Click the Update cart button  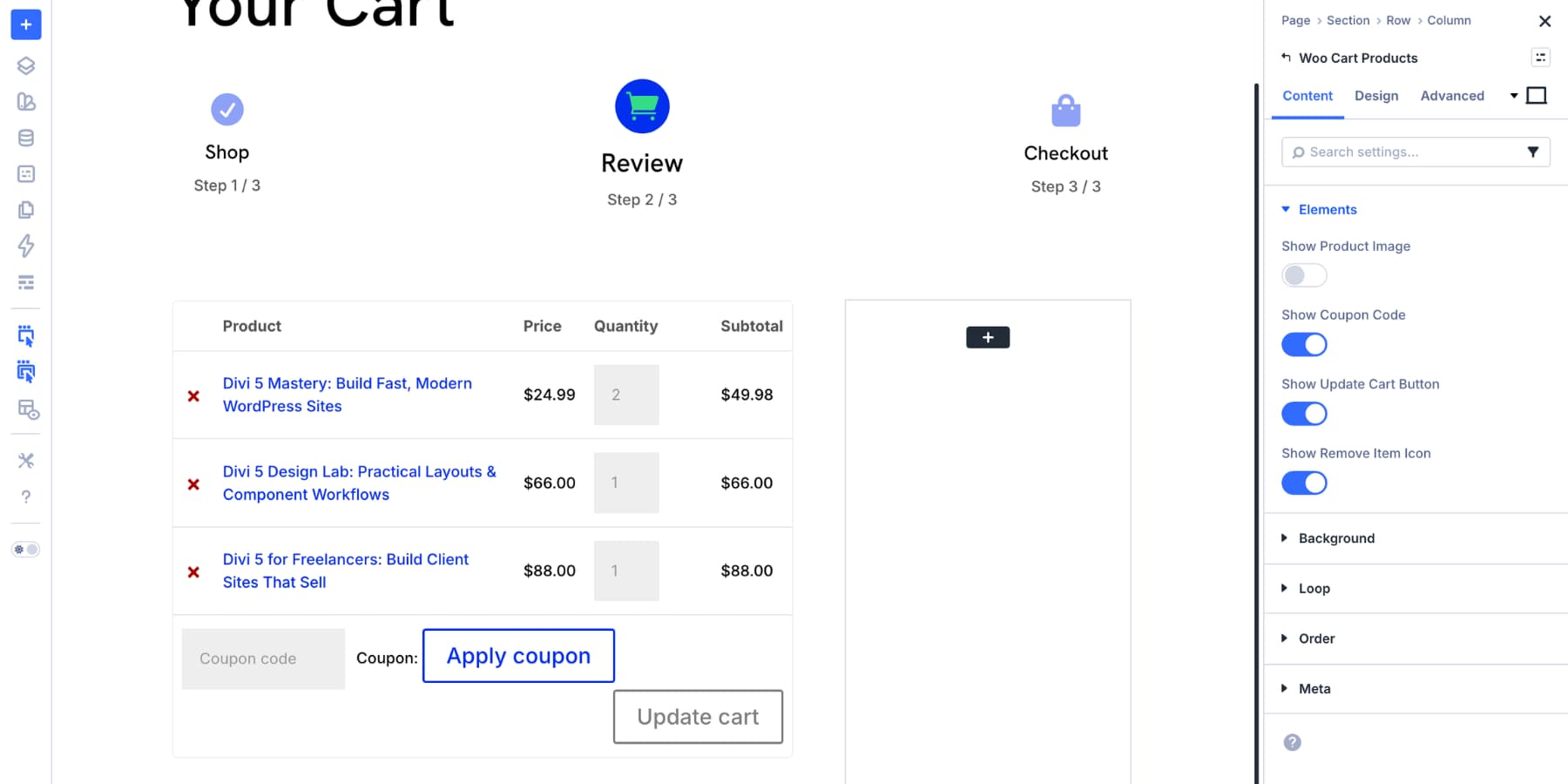click(x=698, y=717)
